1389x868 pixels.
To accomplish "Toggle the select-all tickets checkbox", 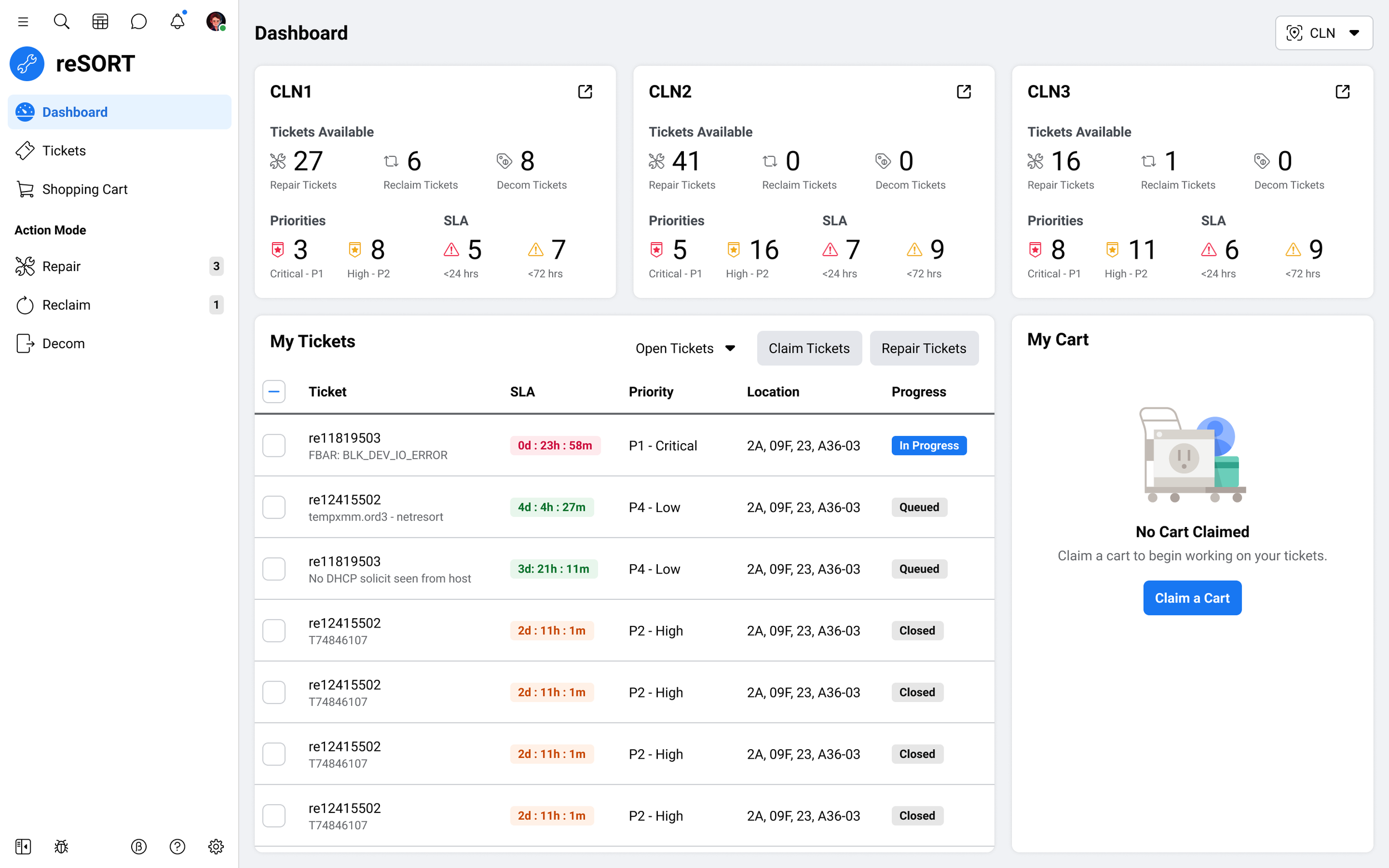I will [x=274, y=392].
